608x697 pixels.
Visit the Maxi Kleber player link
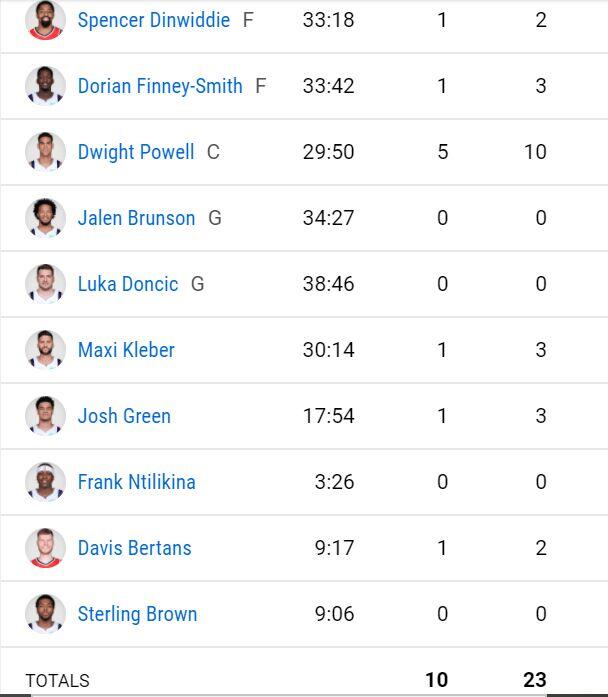click(x=126, y=350)
